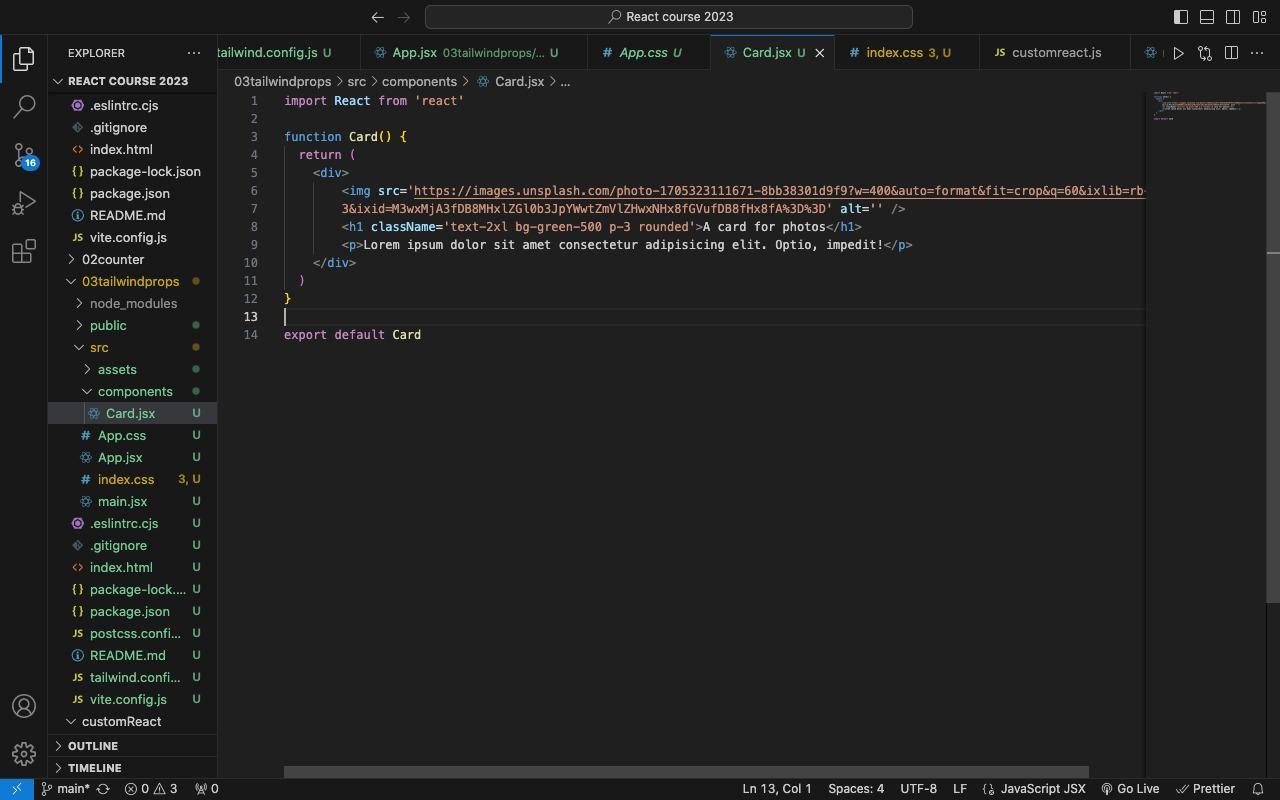The width and height of the screenshot is (1280, 800).
Task: Click UTF-8 encoding selector
Action: click(918, 789)
